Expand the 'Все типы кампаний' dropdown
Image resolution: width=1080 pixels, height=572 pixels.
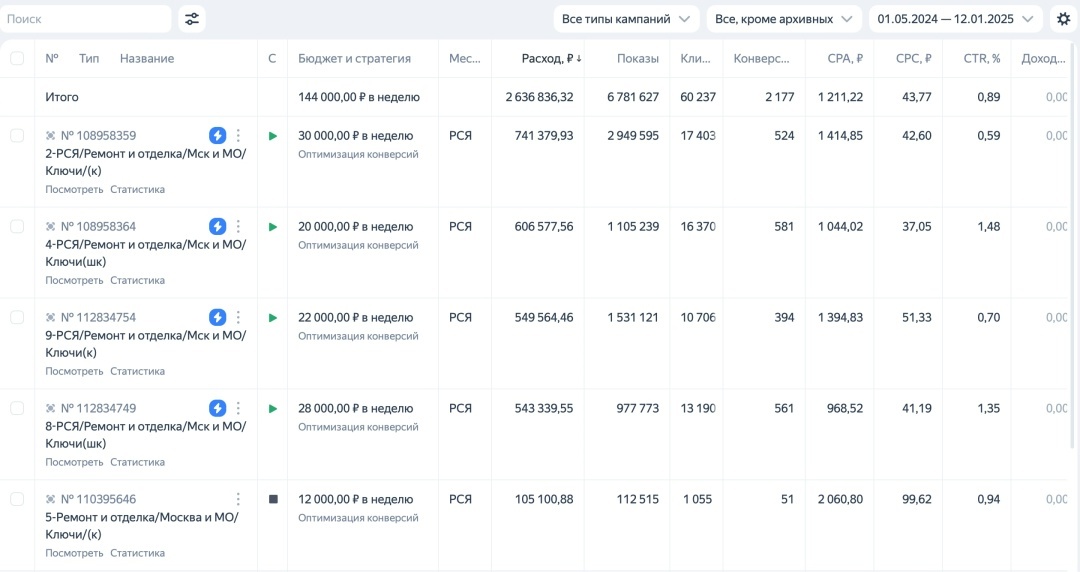[626, 19]
